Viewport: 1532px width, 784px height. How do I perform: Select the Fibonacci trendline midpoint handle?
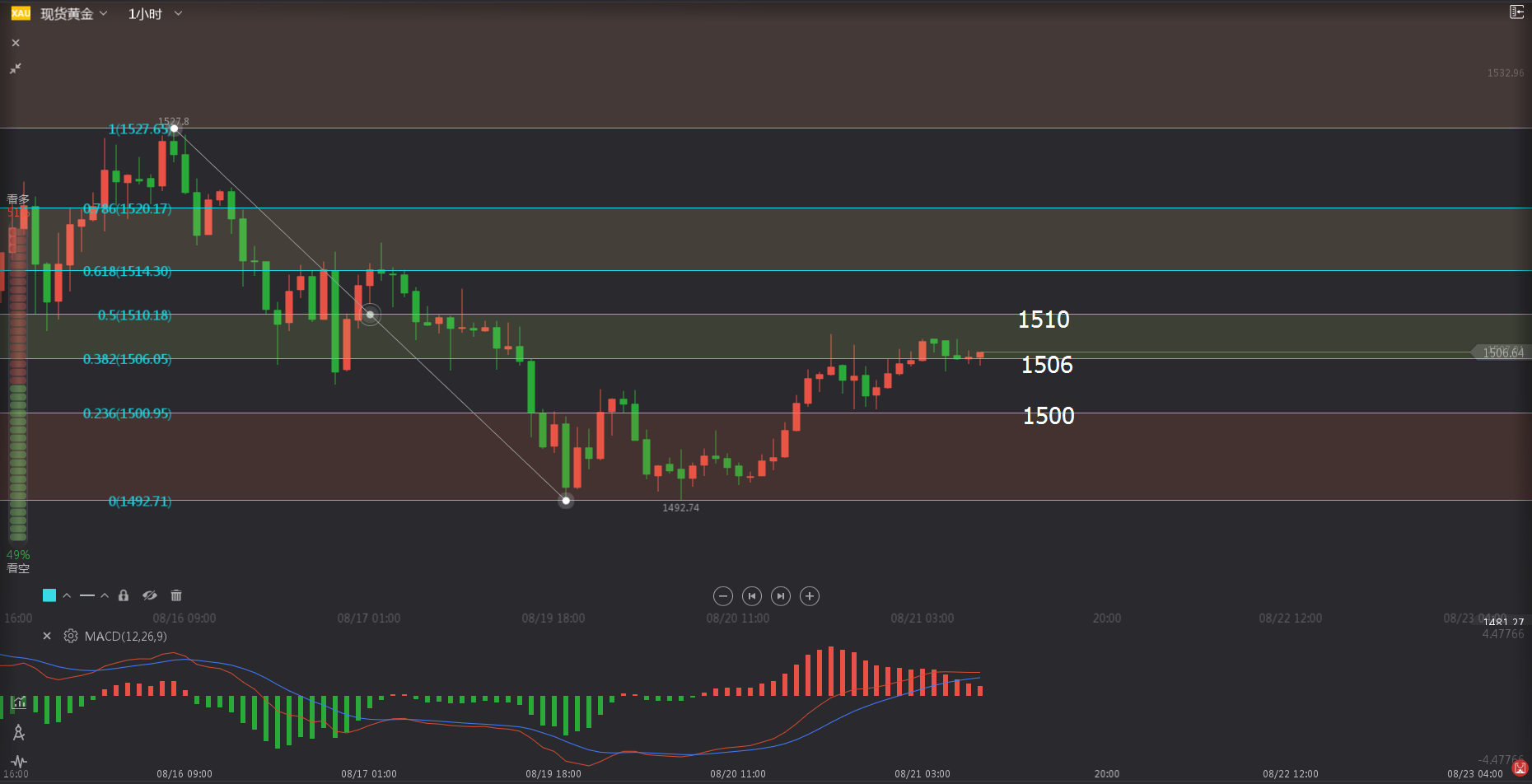[x=371, y=315]
